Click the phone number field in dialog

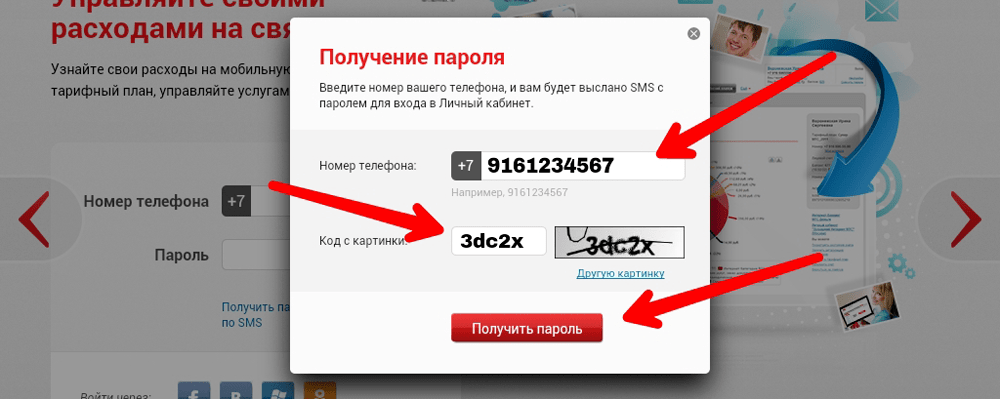[x=583, y=166]
